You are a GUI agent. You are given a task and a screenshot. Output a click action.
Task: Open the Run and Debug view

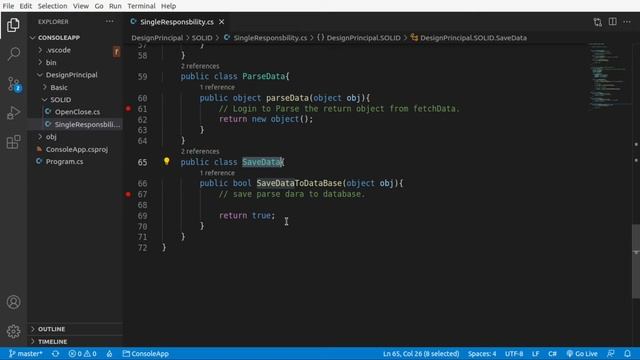click(x=13, y=113)
